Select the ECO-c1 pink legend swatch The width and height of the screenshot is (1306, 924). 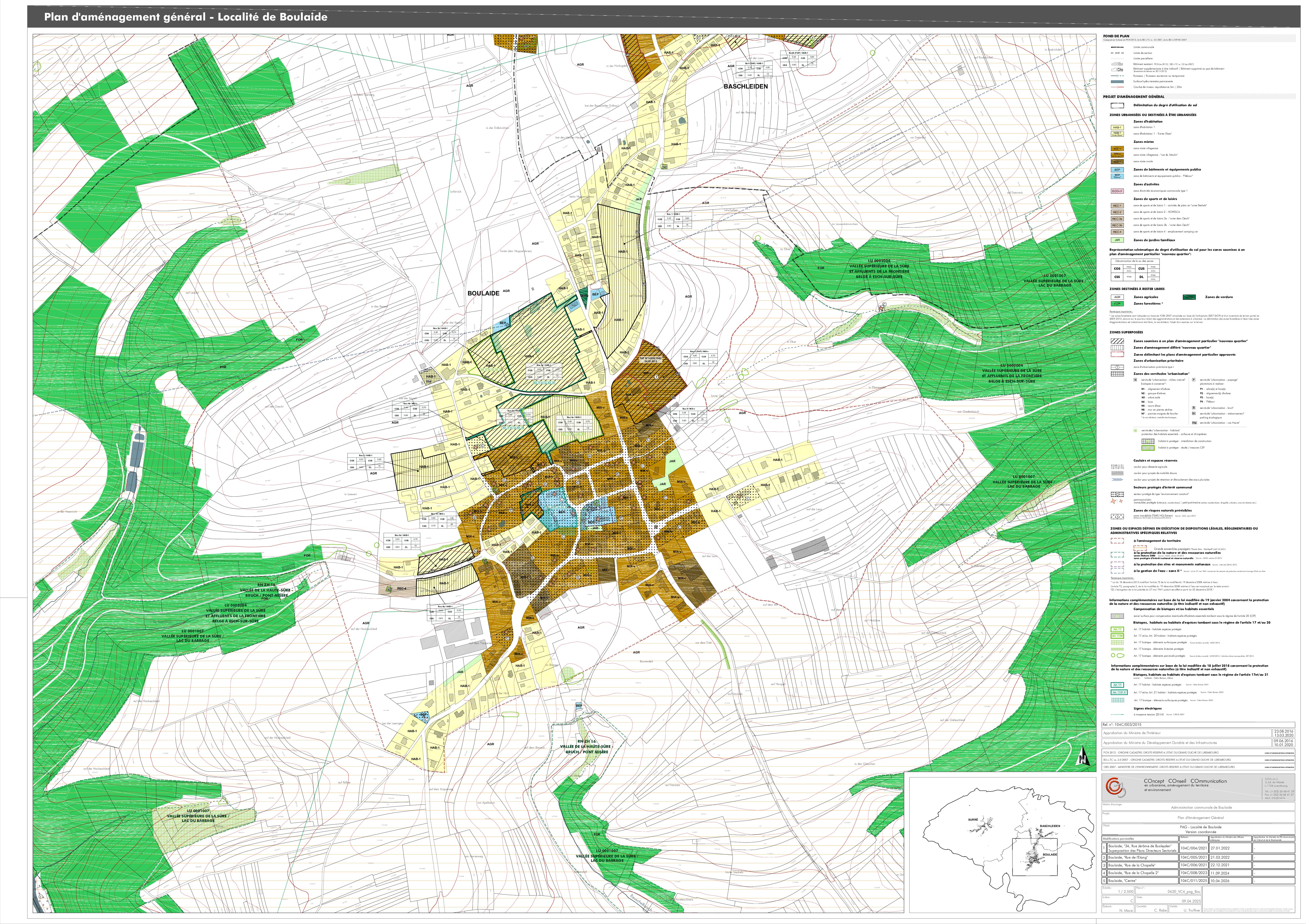pyautogui.click(x=1117, y=191)
